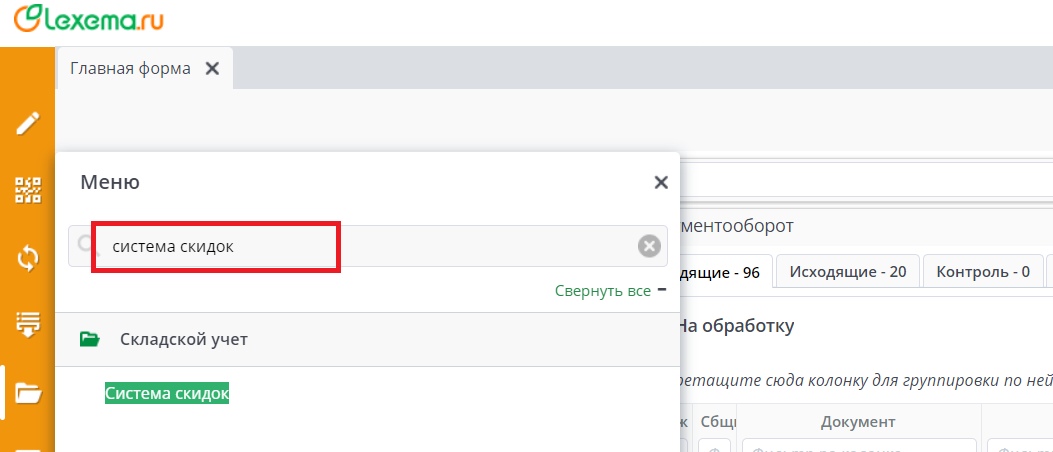Click the Документ column header
The height and width of the screenshot is (452, 1053).
(857, 422)
